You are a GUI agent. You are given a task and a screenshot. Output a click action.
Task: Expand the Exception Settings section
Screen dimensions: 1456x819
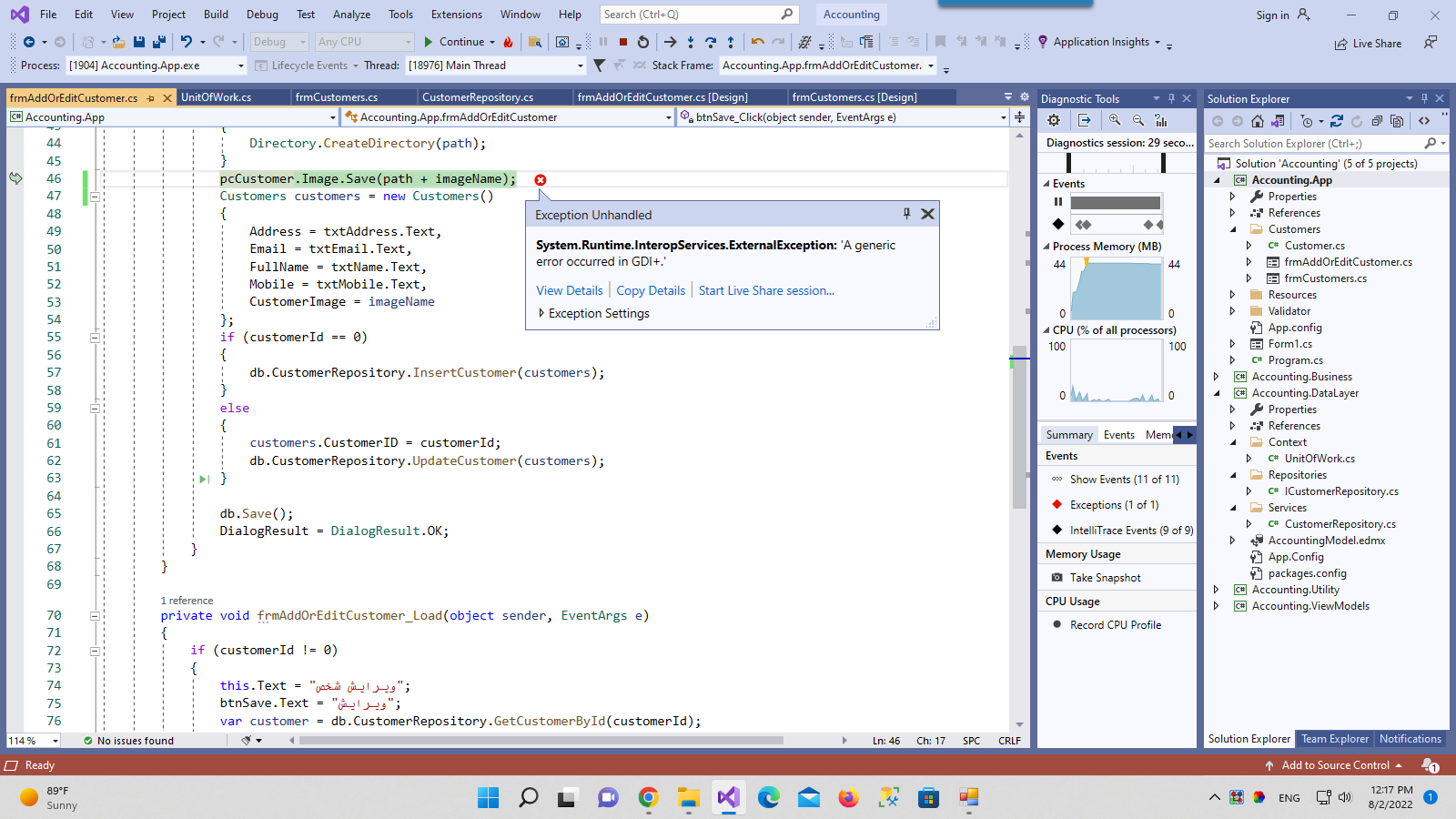541,313
